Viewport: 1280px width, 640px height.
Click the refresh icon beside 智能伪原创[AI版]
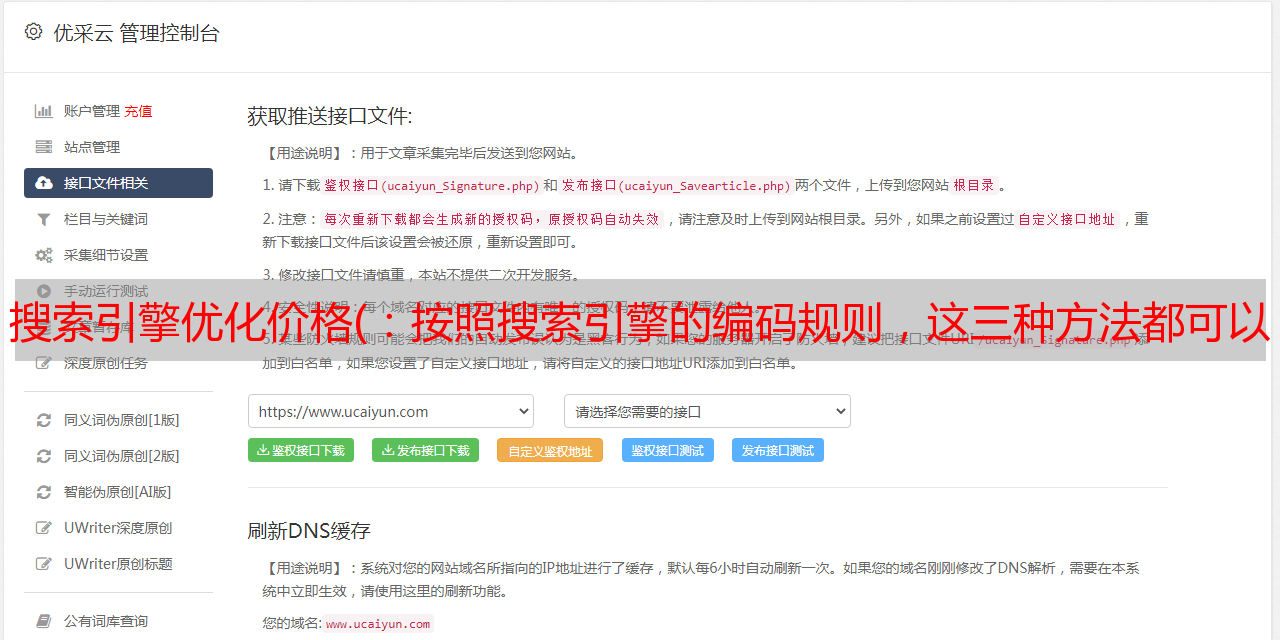point(44,492)
